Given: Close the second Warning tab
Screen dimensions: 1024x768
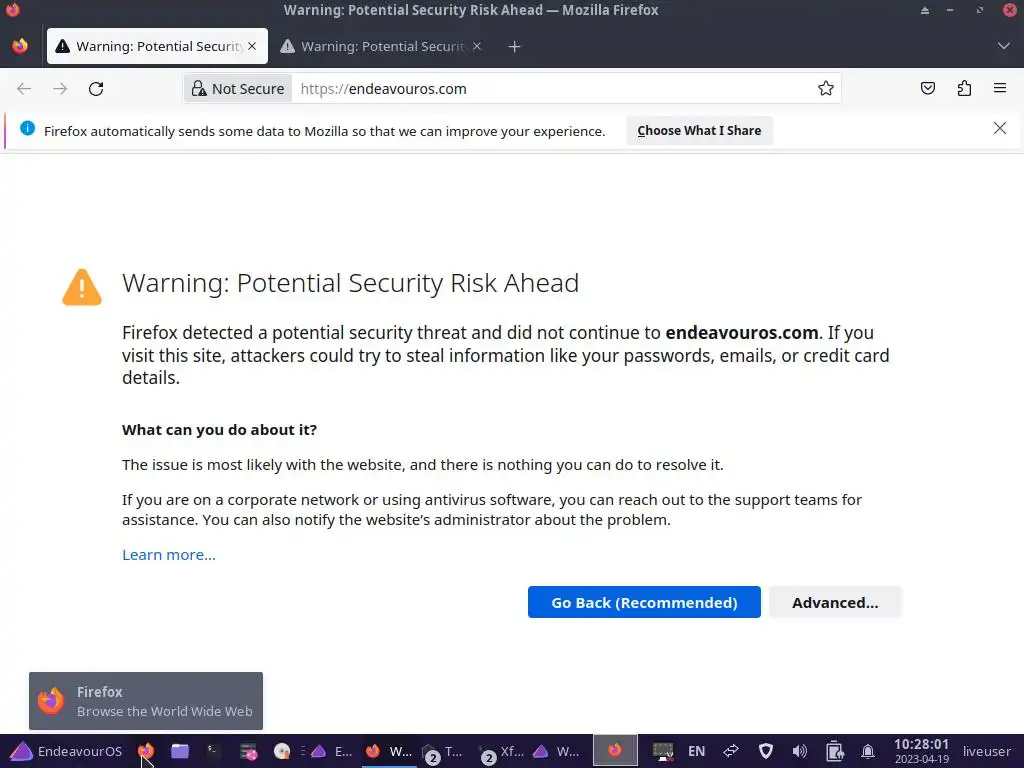Looking at the screenshot, I should [x=477, y=46].
